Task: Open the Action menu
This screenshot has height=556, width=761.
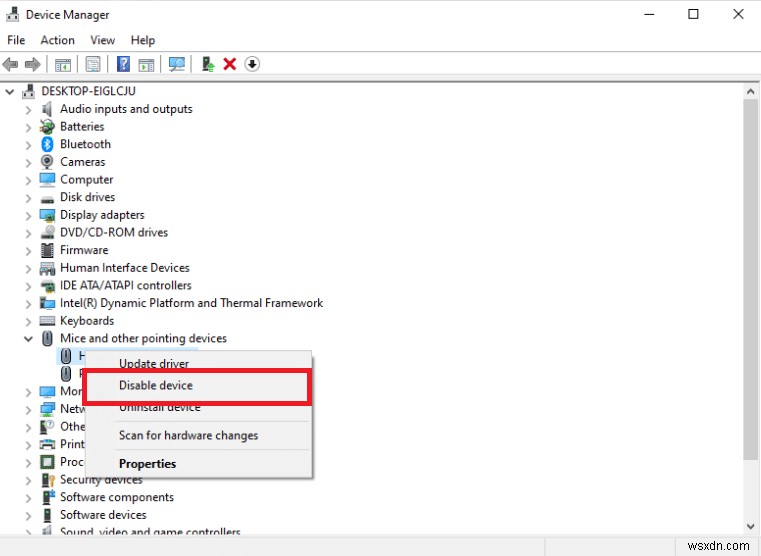Action: click(57, 40)
